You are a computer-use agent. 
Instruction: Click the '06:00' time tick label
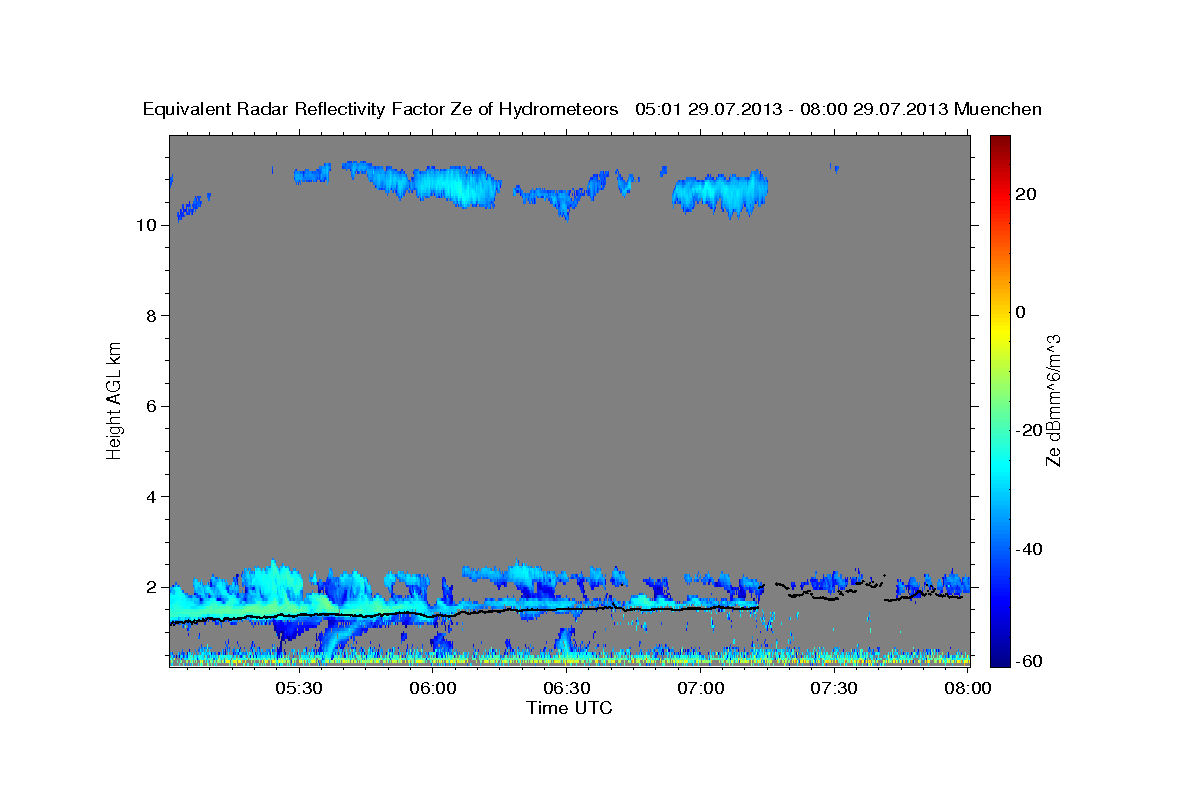point(433,688)
